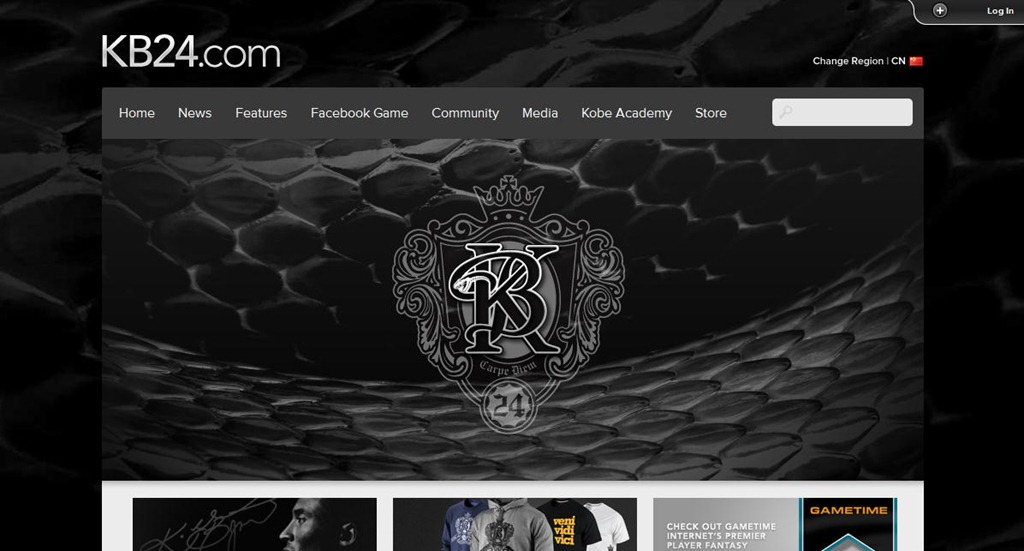Viewport: 1024px width, 551px height.
Task: Open the Change Region selector
Action: pyautogui.click(x=848, y=61)
